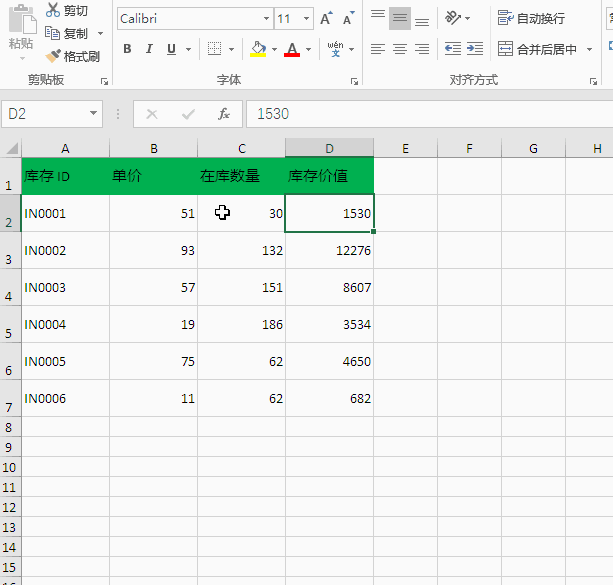The image size is (613, 585).
Task: Open the Font Color dropdown arrow
Action: point(308,49)
